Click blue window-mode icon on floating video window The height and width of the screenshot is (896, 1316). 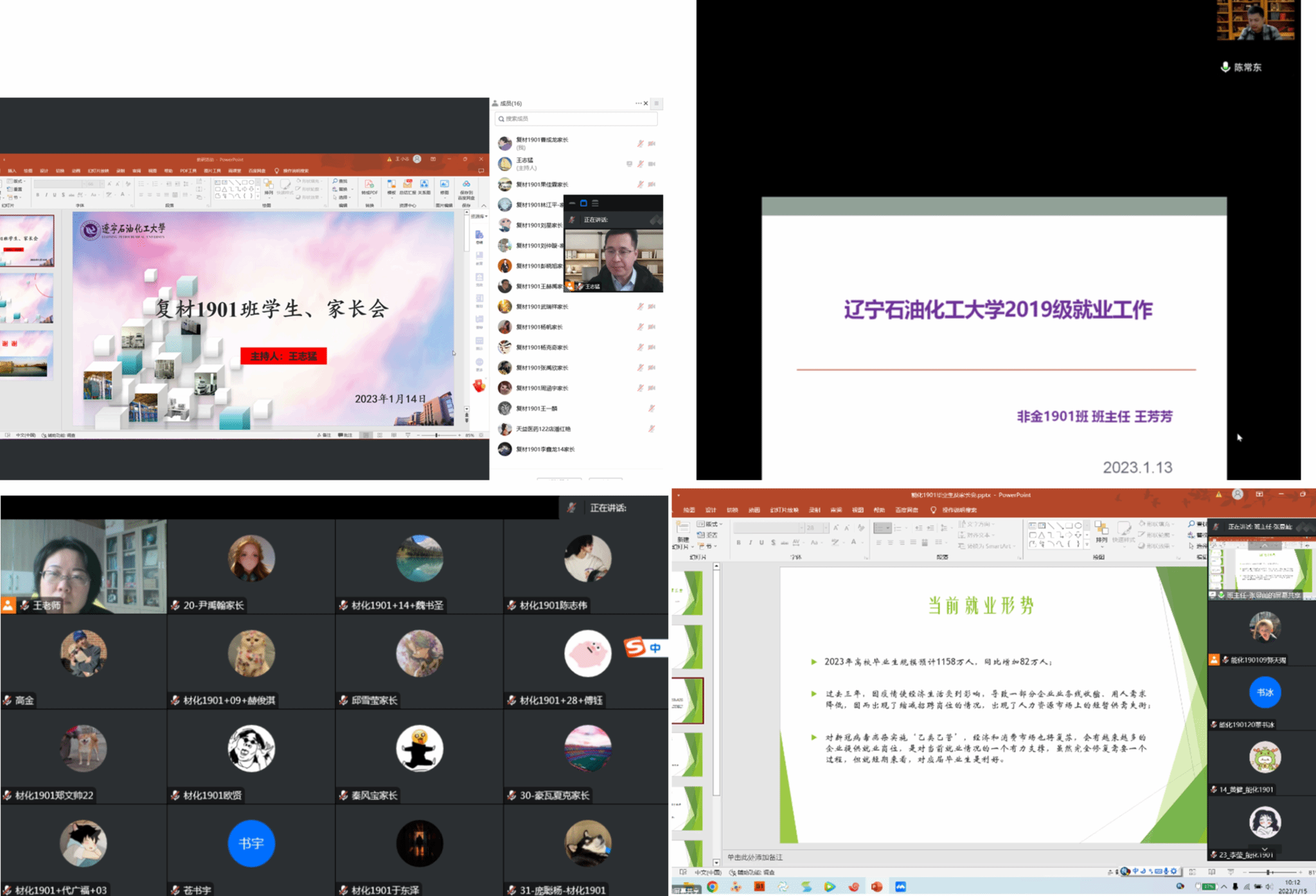click(x=583, y=203)
